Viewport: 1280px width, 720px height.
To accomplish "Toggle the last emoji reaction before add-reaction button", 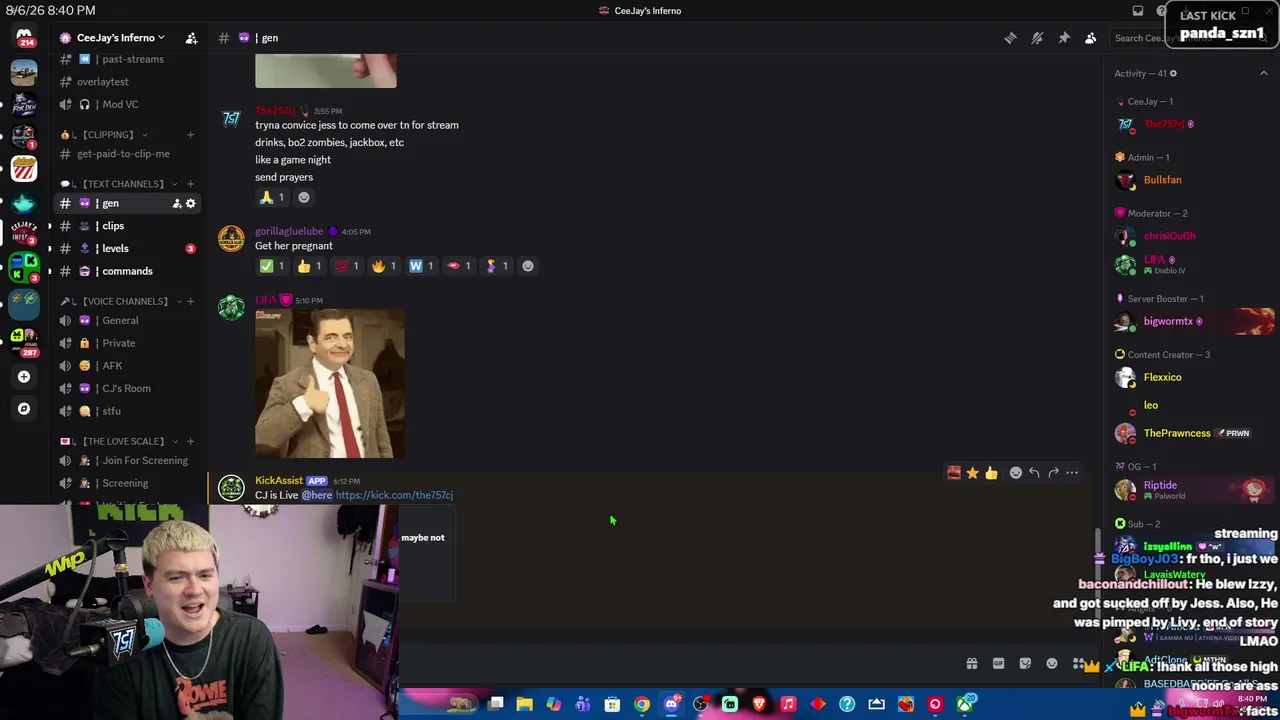I will pyautogui.click(x=496, y=266).
